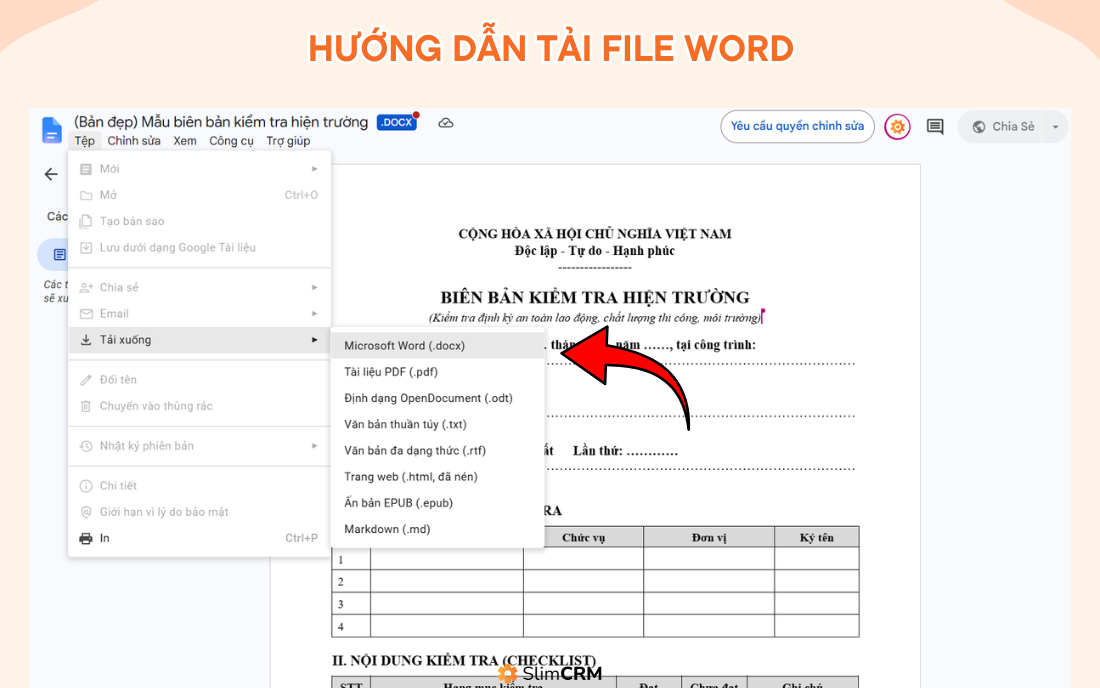This screenshot has height=688, width=1100.
Task: Click the printer icon beside In
Action: click(86, 539)
